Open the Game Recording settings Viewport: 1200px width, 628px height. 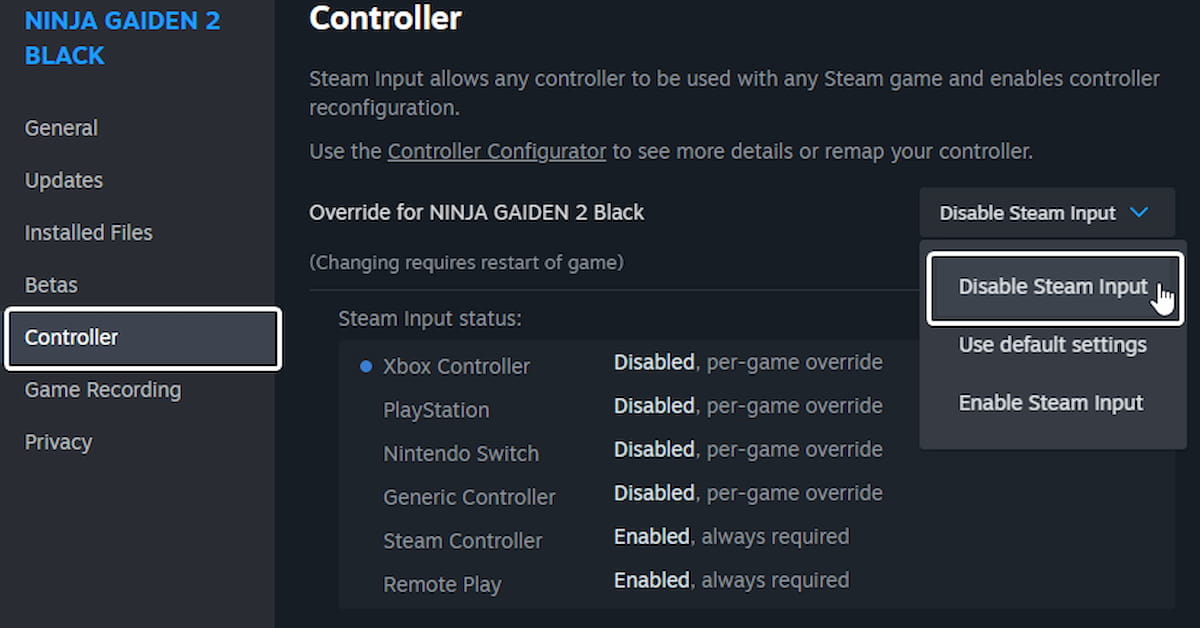(102, 390)
